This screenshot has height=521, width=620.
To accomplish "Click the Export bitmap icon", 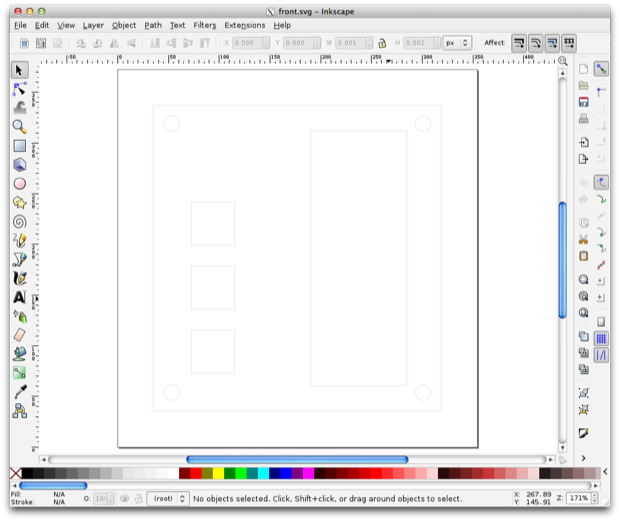I will click(x=584, y=159).
